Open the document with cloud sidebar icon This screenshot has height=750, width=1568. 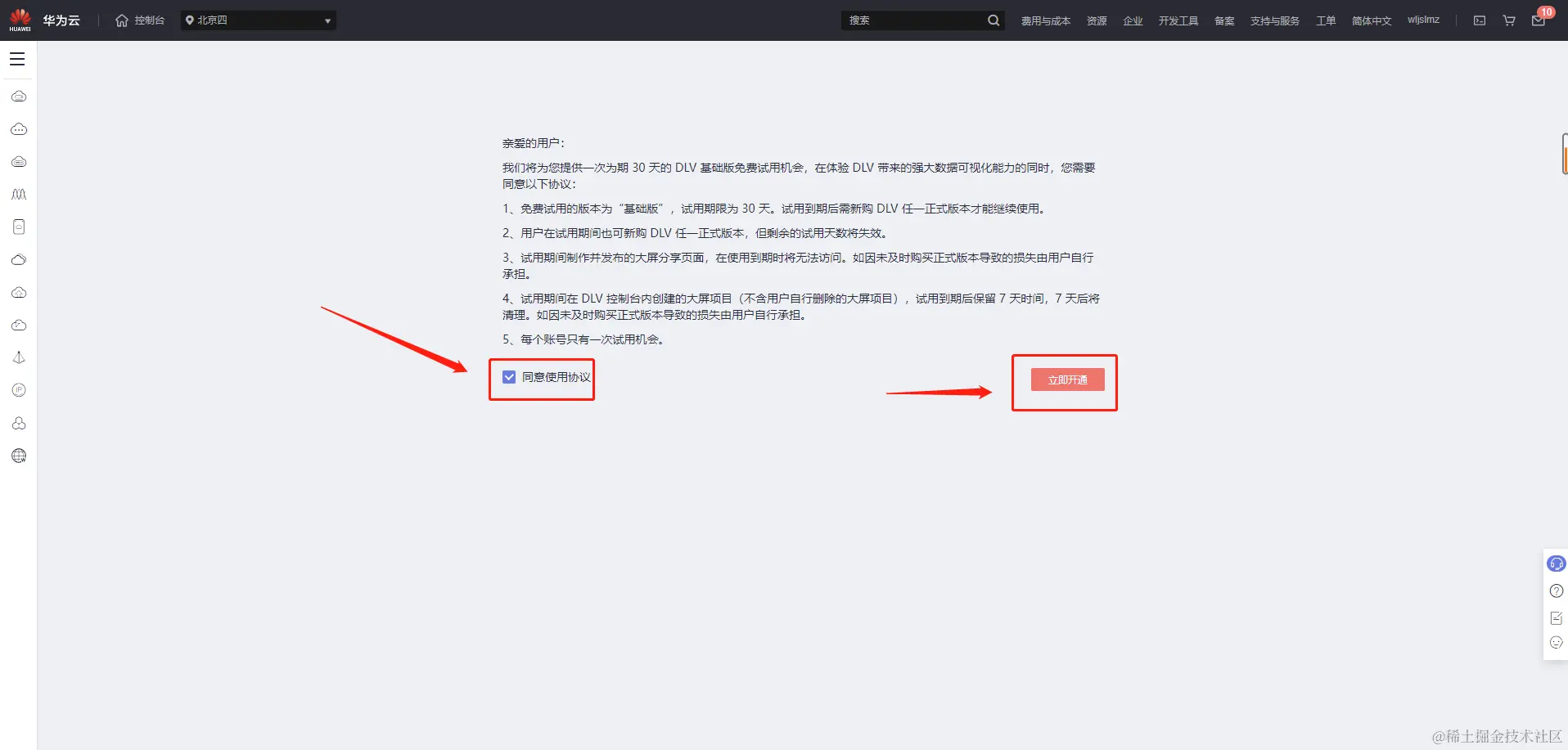click(19, 227)
